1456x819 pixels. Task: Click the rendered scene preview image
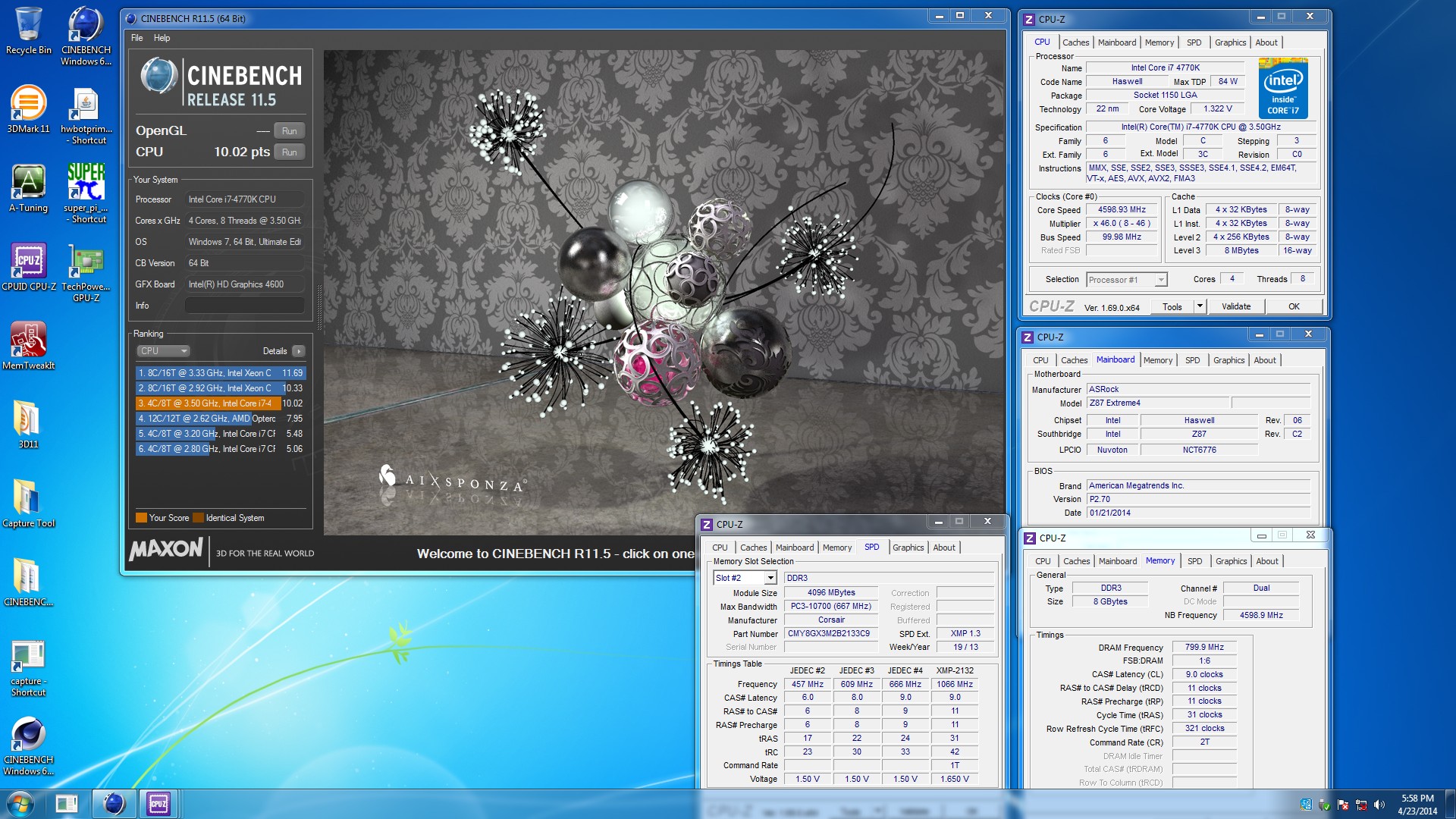click(664, 292)
